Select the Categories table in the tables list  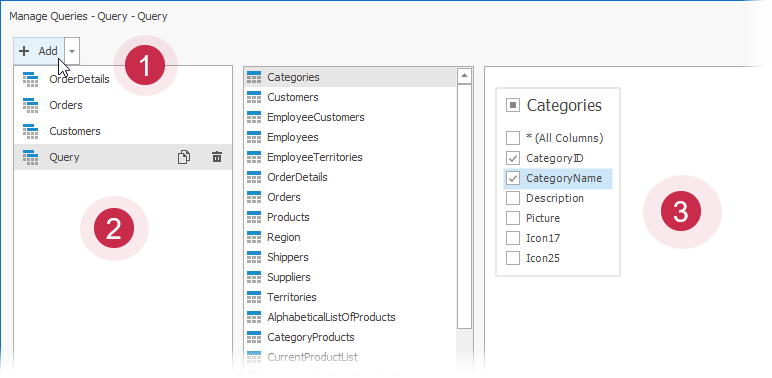coord(351,77)
